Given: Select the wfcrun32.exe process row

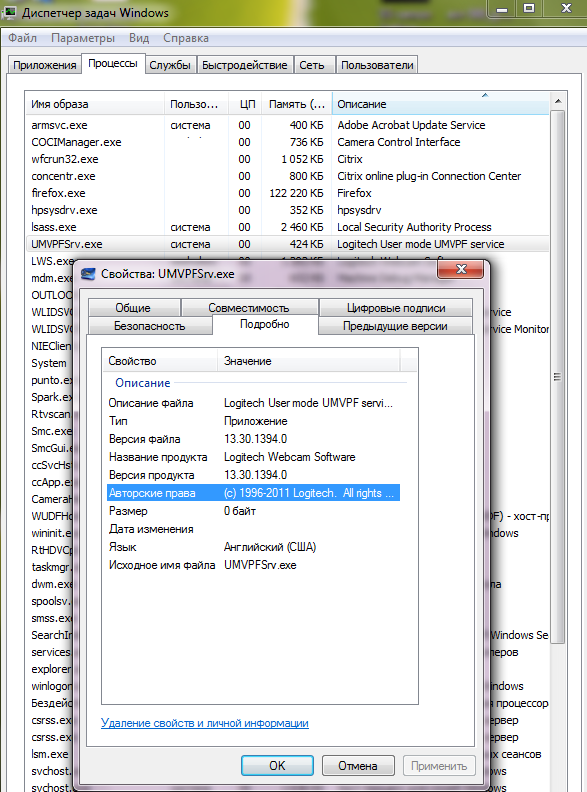Looking at the screenshot, I should point(287,159).
